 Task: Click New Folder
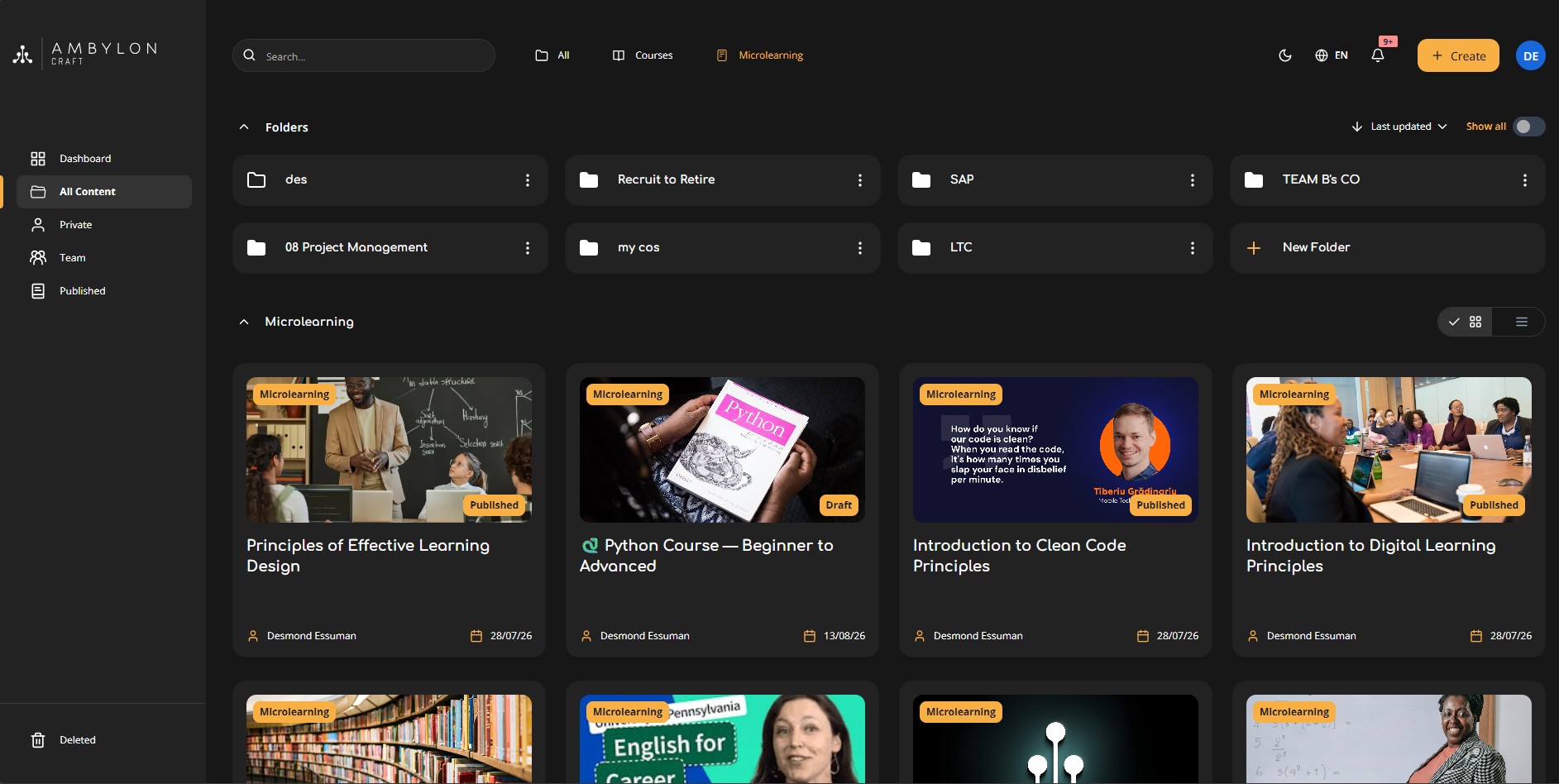(1388, 248)
